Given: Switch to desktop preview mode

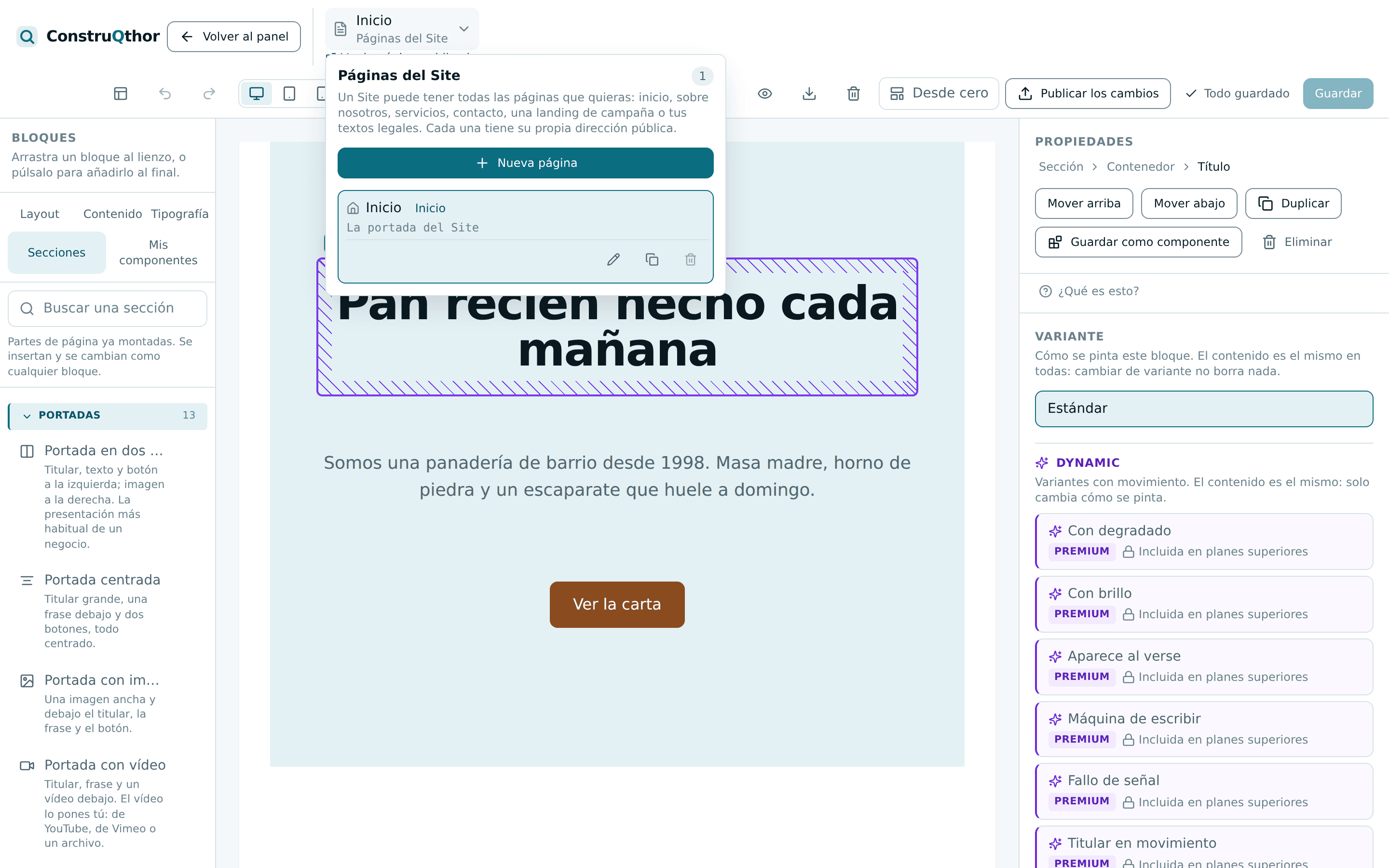Looking at the screenshot, I should click(257, 94).
